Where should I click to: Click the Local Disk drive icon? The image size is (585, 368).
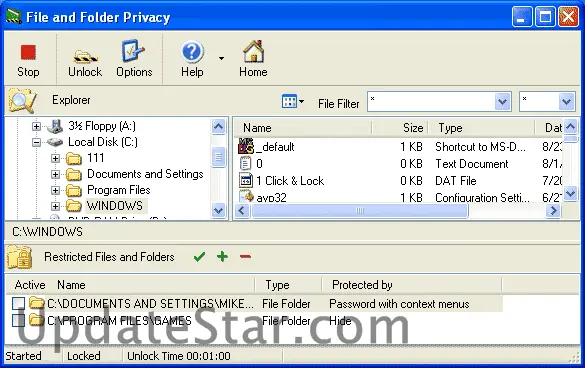point(55,142)
